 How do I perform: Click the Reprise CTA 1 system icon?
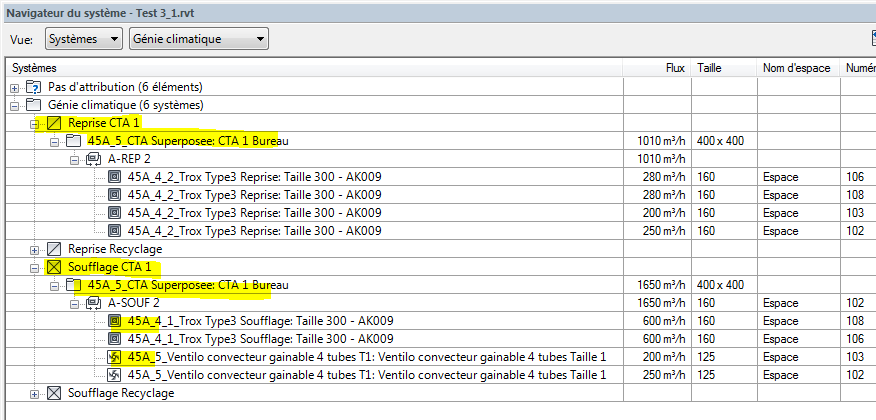pyautogui.click(x=55, y=123)
